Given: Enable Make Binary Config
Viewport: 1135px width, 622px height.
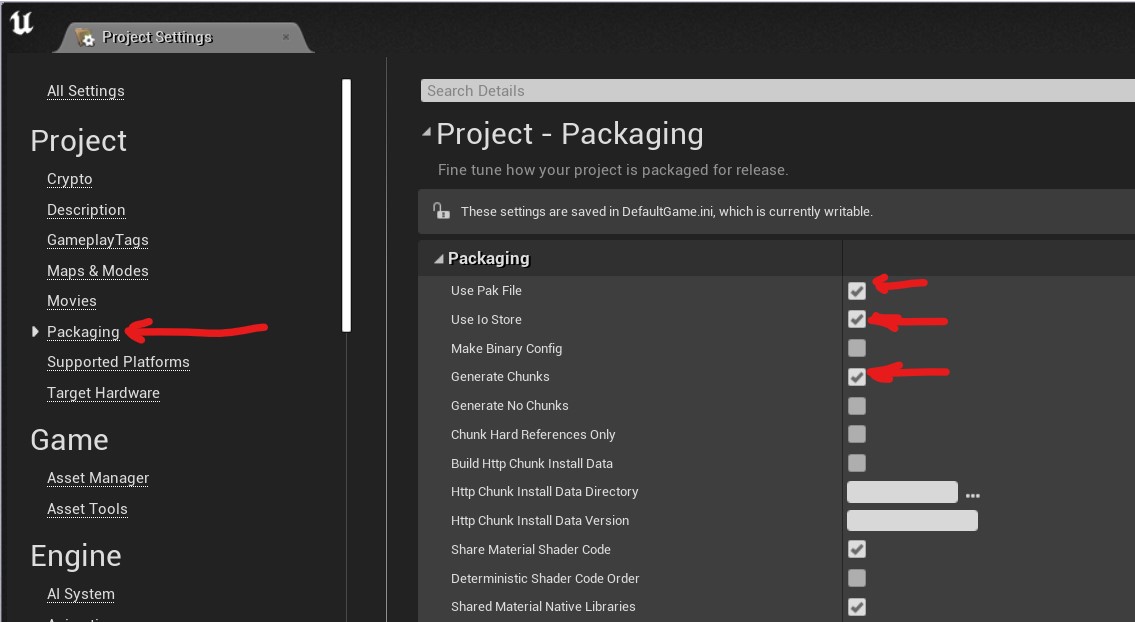Looking at the screenshot, I should coord(856,348).
